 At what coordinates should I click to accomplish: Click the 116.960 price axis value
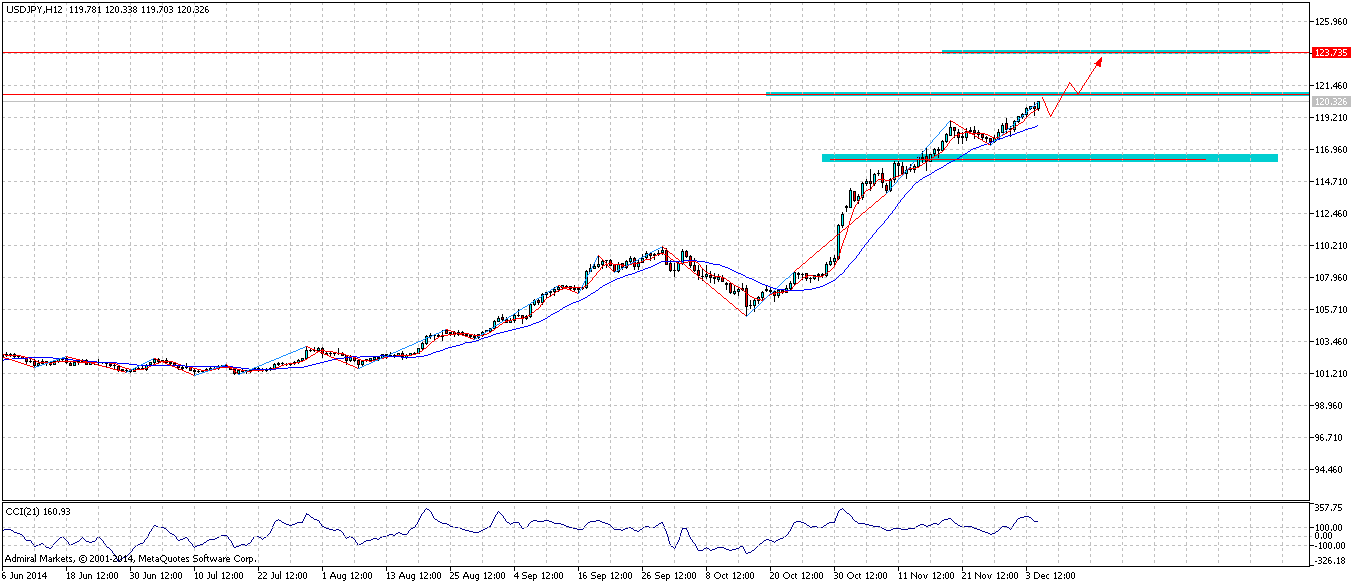point(1333,150)
